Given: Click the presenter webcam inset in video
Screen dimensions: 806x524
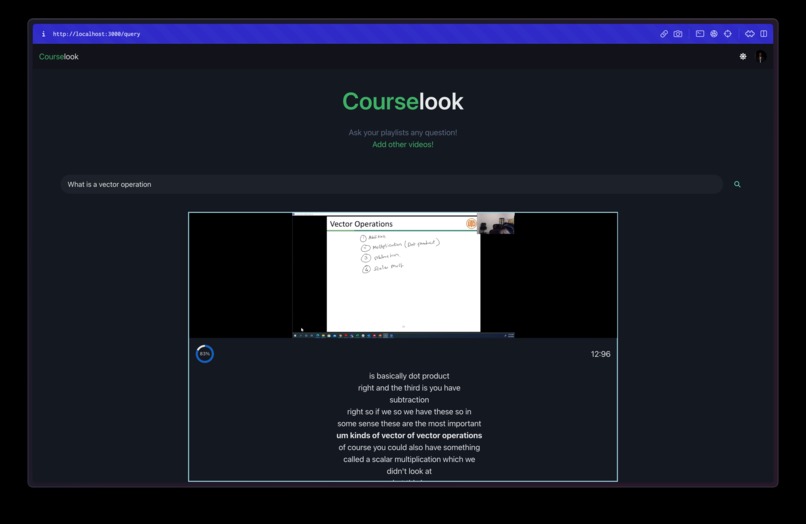Looking at the screenshot, I should pyautogui.click(x=496, y=223).
